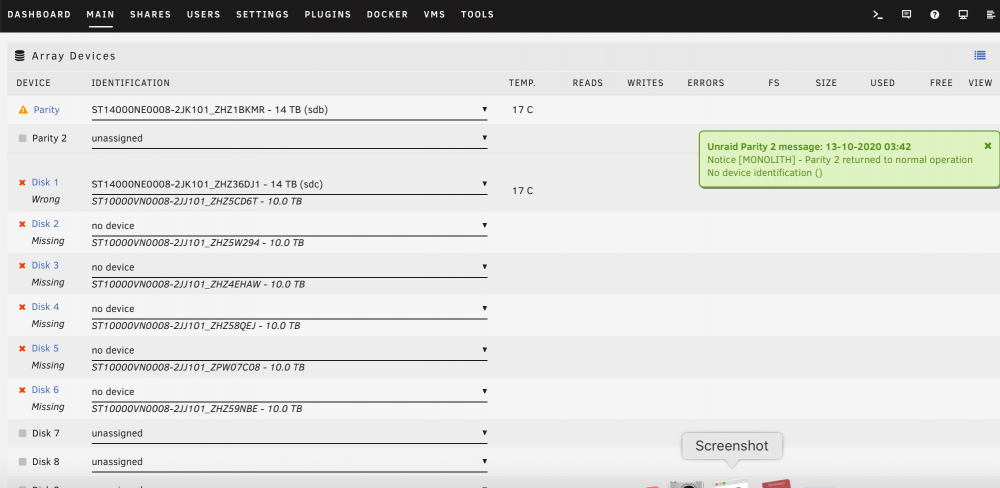Open the Disk 3 link

click(x=45, y=265)
